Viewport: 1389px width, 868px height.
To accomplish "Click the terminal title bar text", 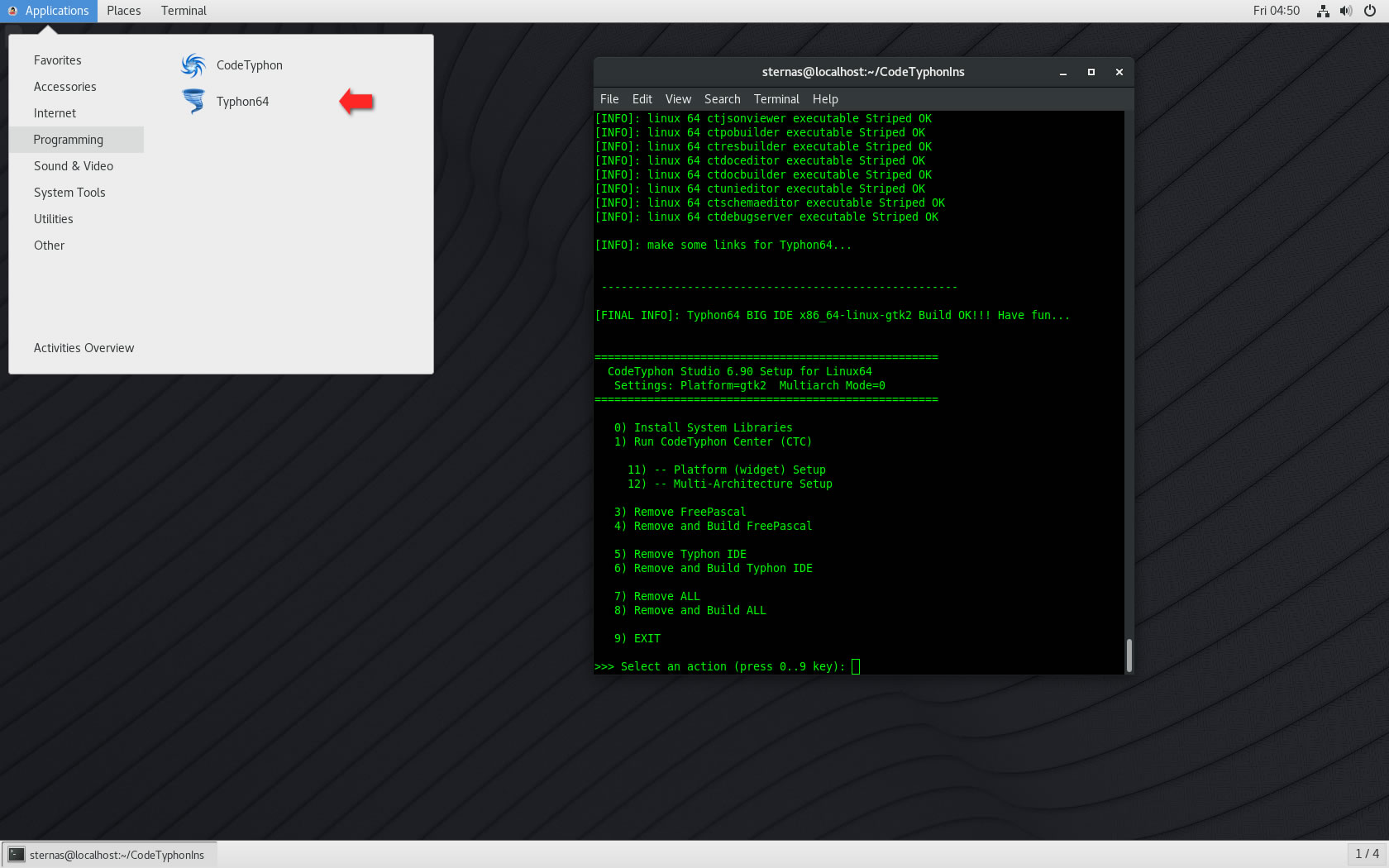I will (863, 72).
